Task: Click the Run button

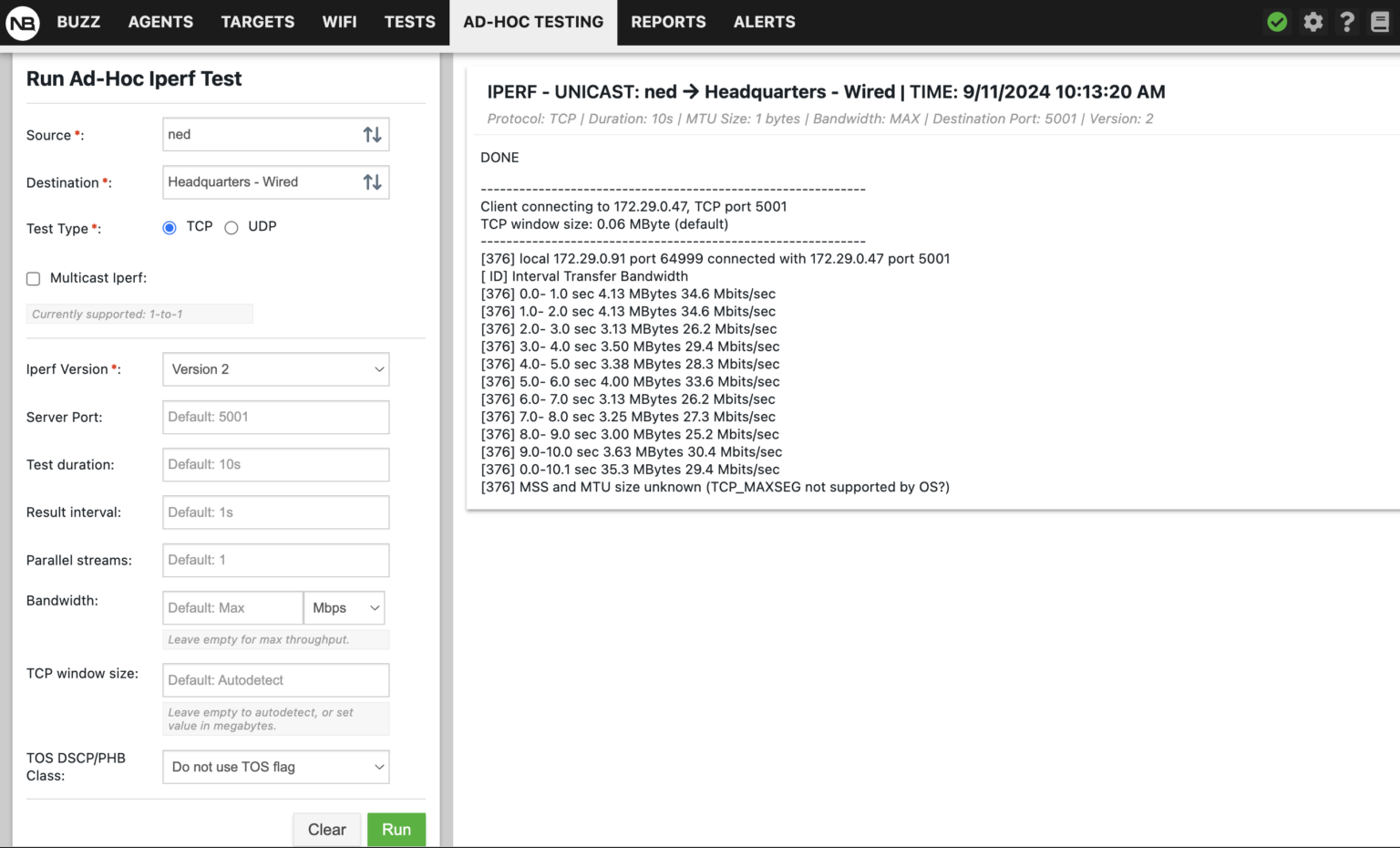Action: click(x=396, y=829)
